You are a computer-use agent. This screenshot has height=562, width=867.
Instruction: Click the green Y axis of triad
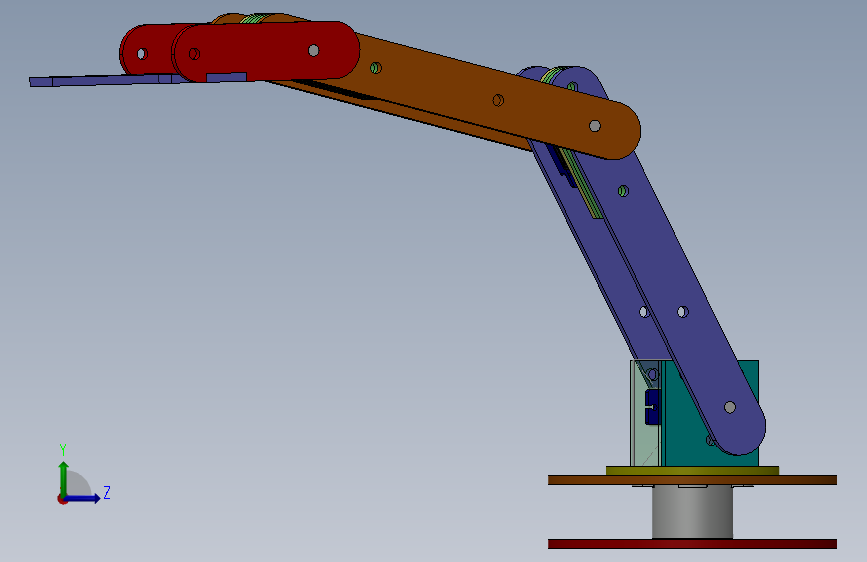coord(63,478)
